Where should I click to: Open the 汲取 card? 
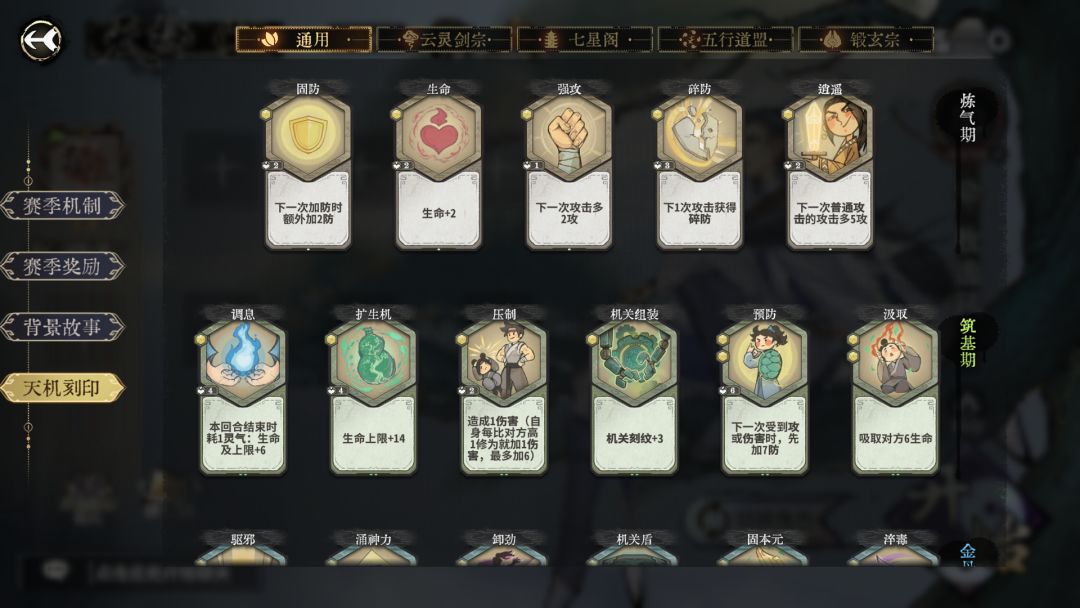pyautogui.click(x=895, y=390)
